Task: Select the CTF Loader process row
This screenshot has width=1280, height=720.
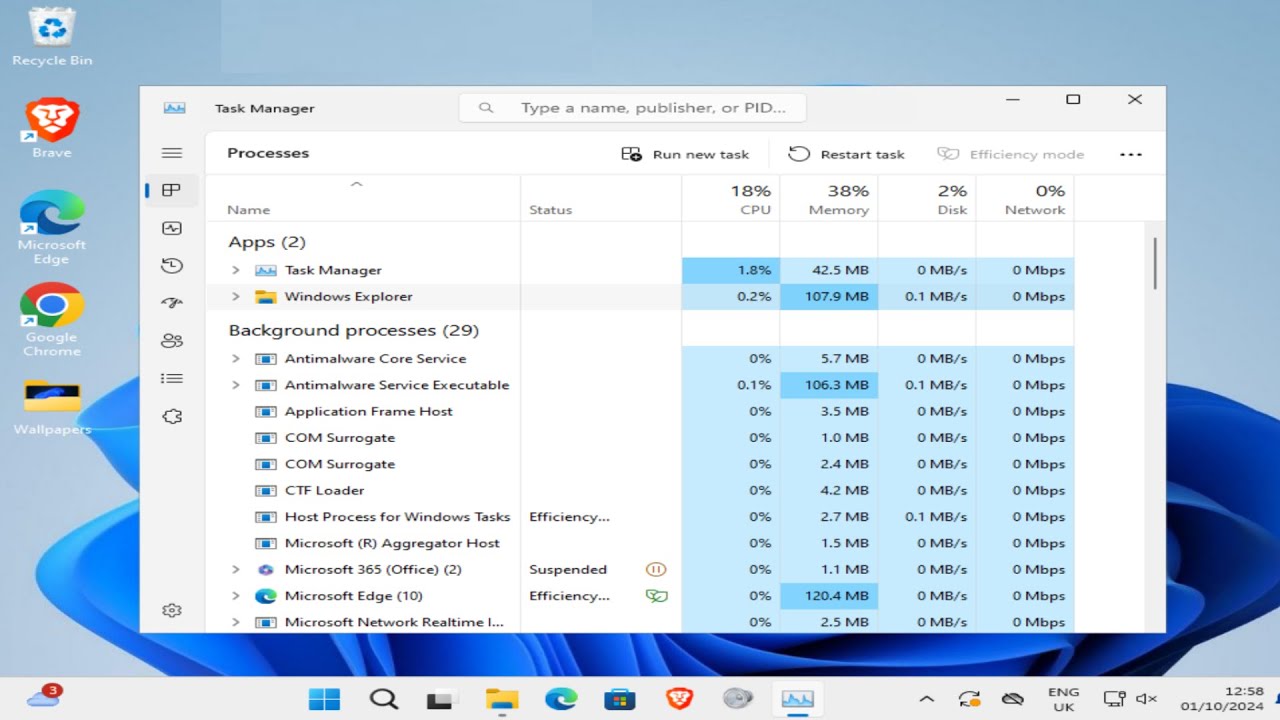Action: pos(640,490)
